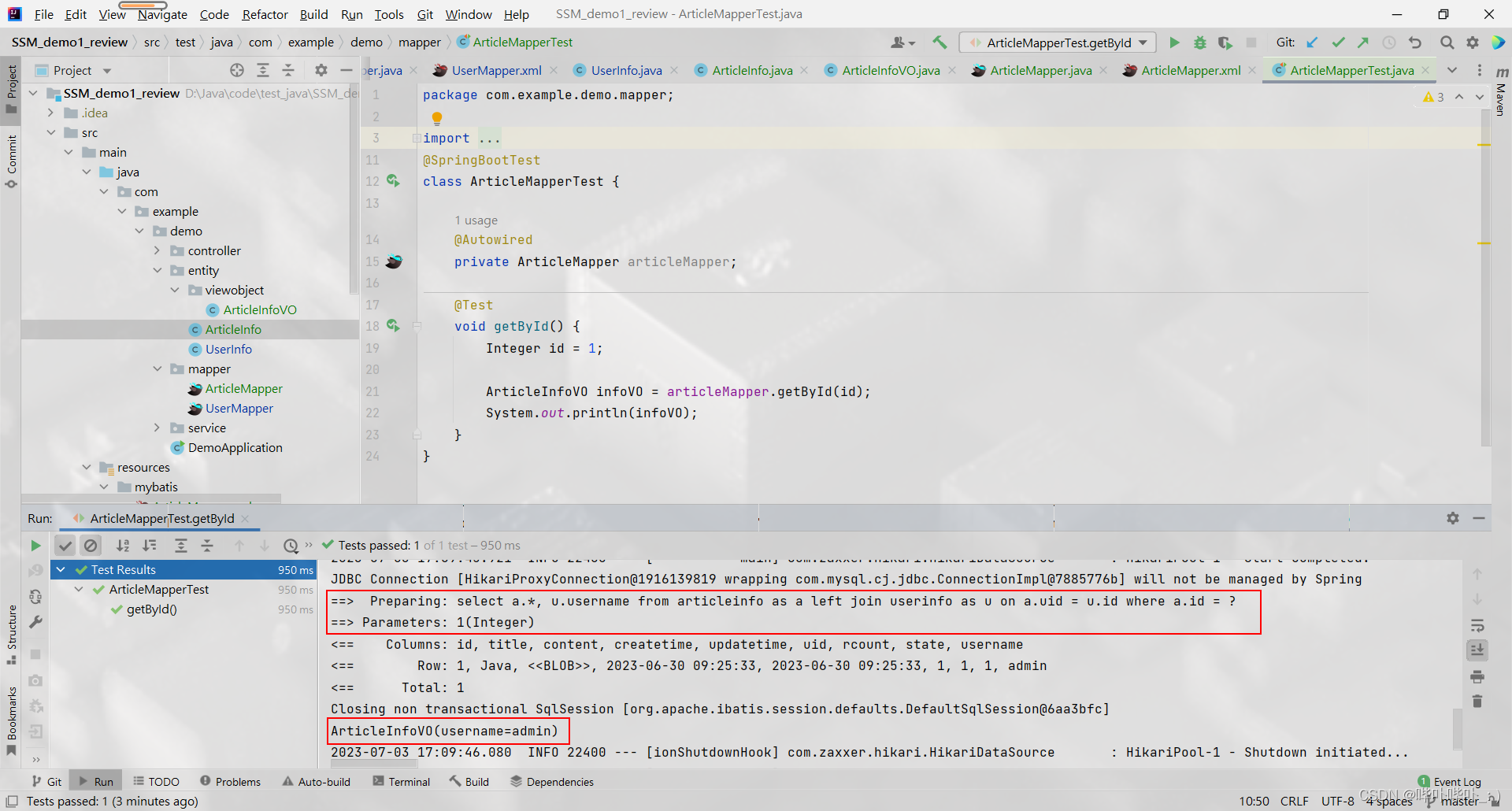This screenshot has width=1512, height=811.
Task: Click MyBatis bird gutter icon on line 15
Action: click(x=394, y=261)
